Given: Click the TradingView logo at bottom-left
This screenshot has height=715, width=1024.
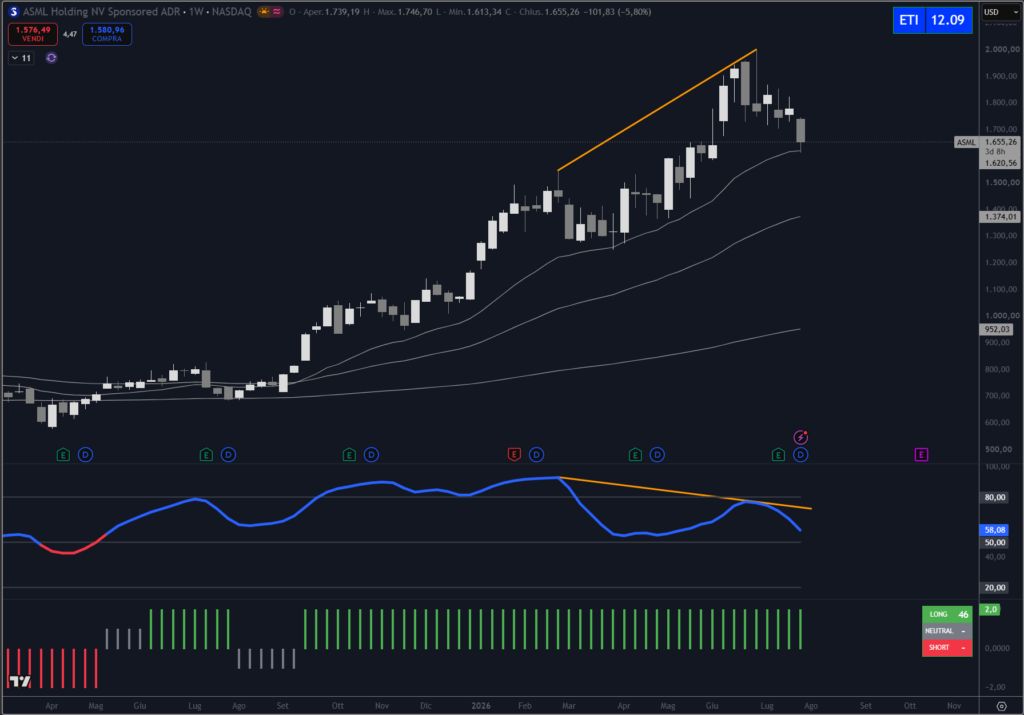Looking at the screenshot, I should tap(20, 681).
